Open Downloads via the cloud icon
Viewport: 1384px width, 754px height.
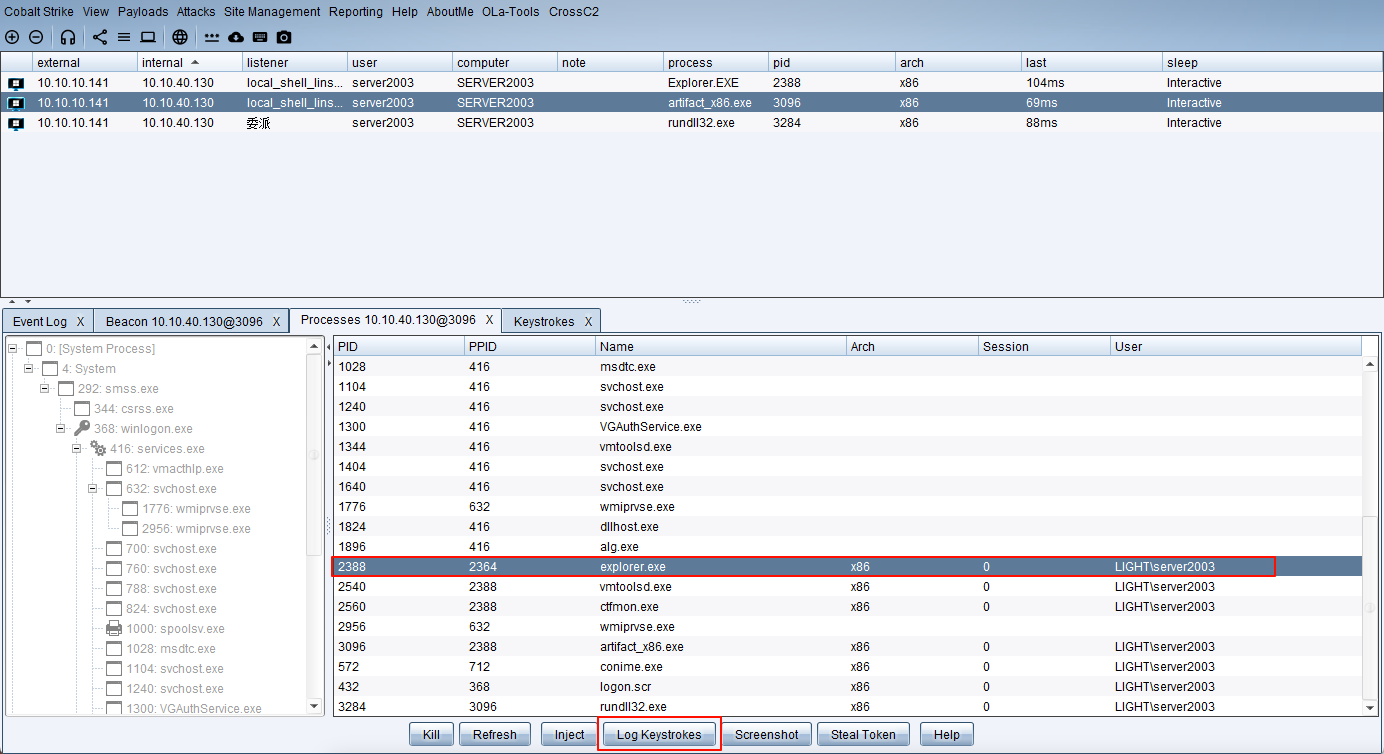[x=236, y=37]
